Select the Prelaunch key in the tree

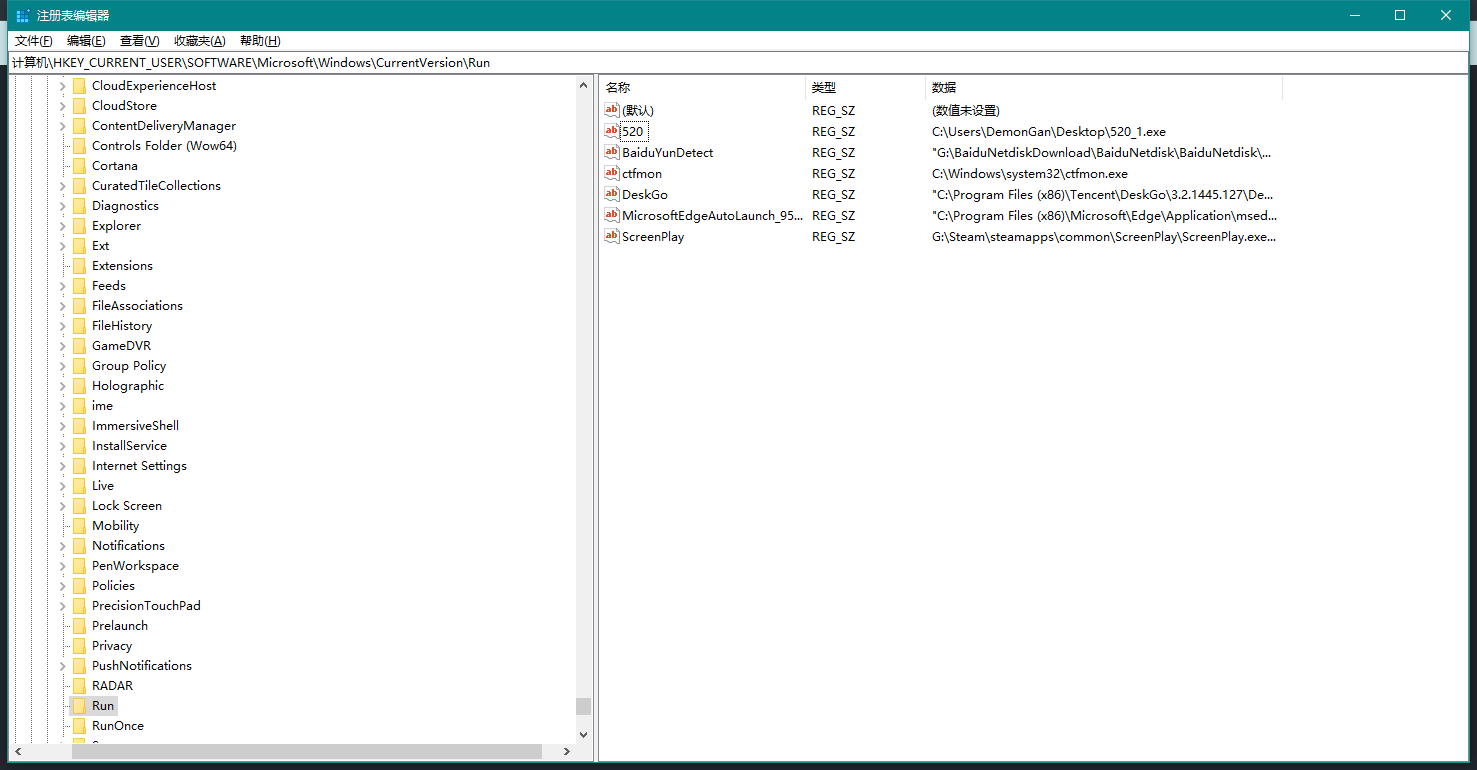(x=120, y=625)
